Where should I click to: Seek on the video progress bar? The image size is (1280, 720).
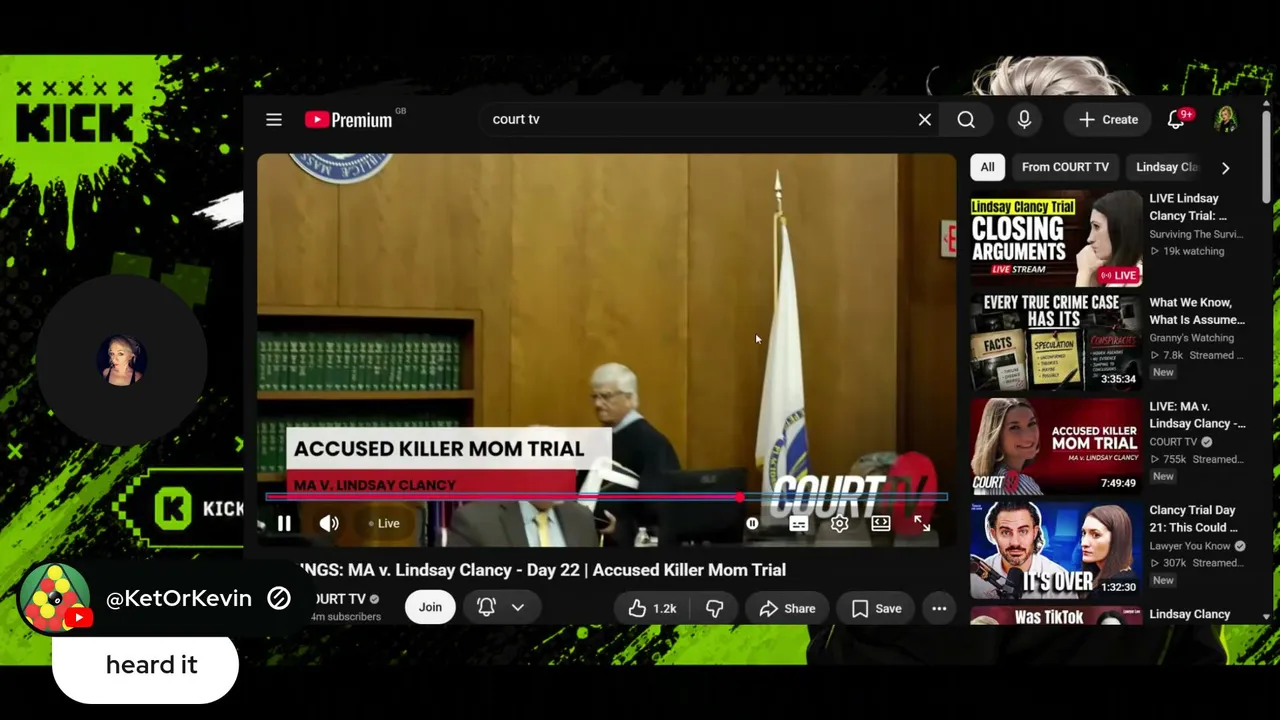pos(606,497)
